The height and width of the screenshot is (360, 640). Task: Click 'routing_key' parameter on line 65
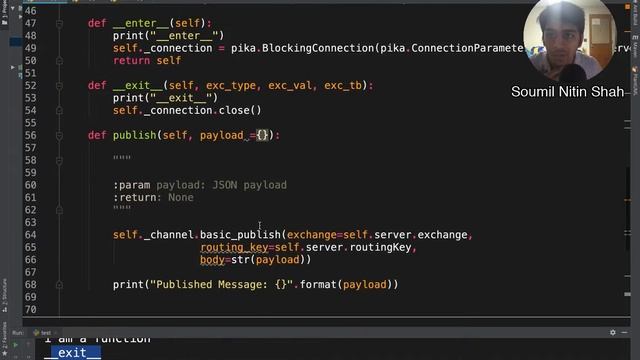tap(234, 247)
